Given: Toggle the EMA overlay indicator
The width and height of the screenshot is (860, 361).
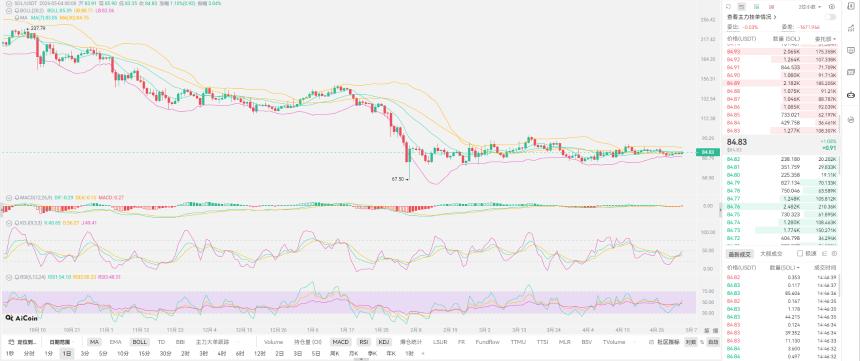Looking at the screenshot, I should coord(115,342).
